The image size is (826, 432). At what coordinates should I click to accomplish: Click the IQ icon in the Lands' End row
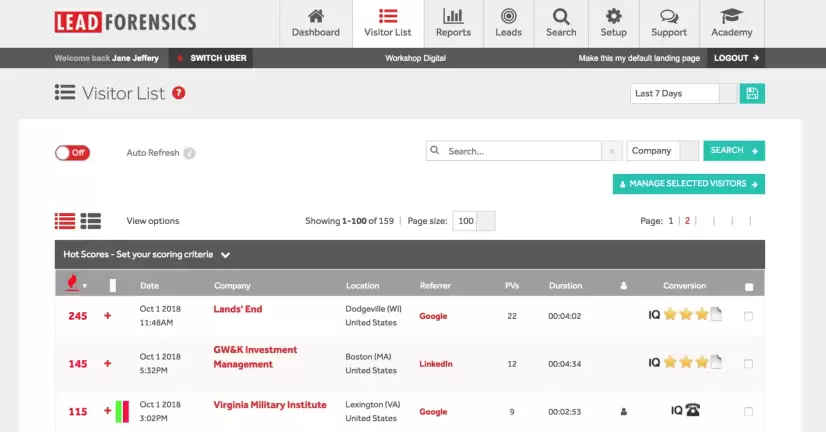[654, 315]
